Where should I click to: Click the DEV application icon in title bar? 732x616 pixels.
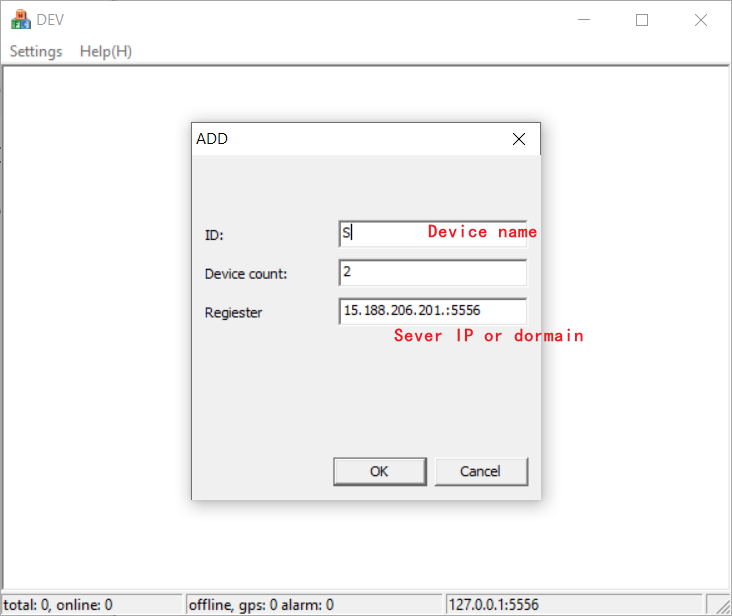pos(20,20)
